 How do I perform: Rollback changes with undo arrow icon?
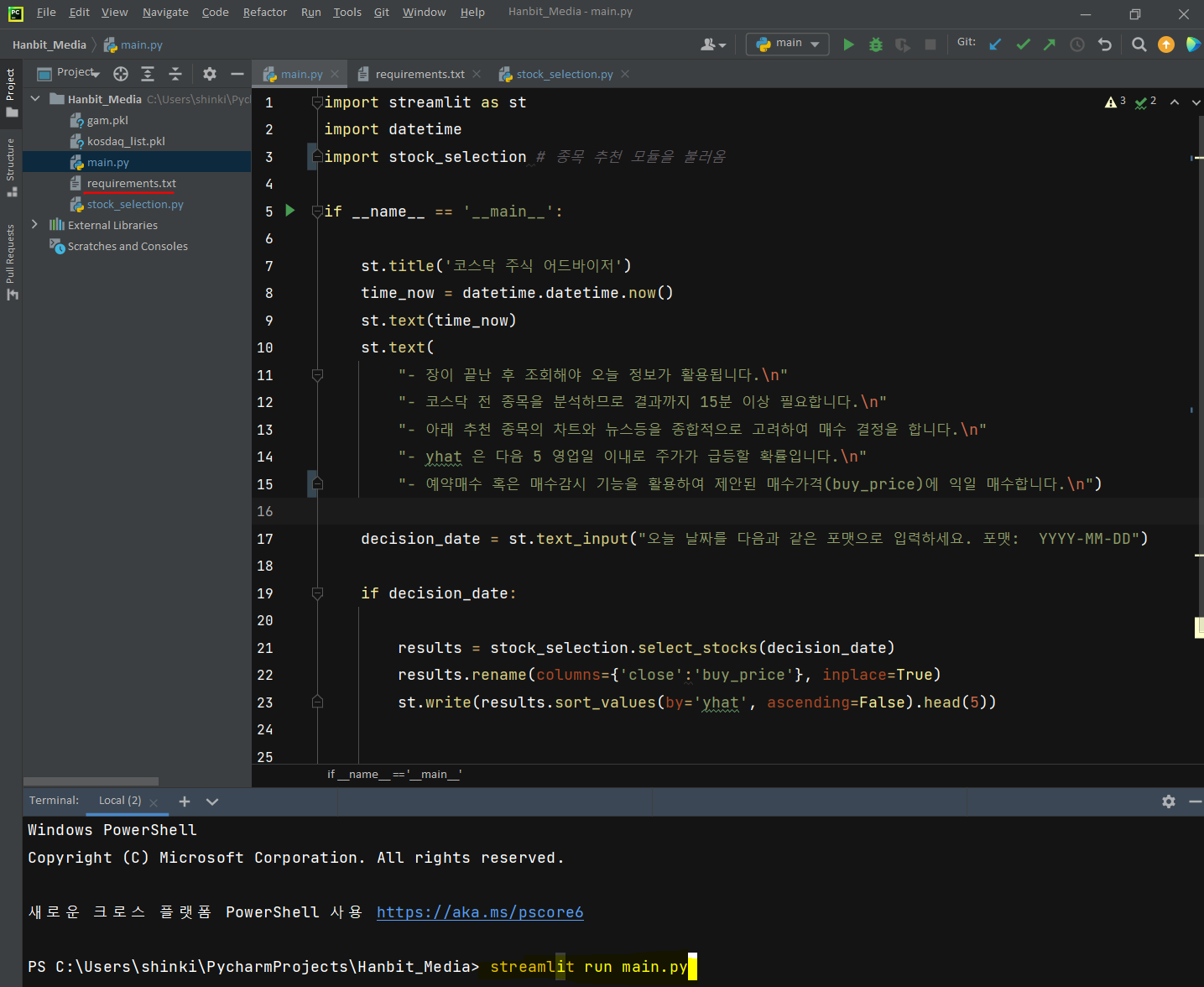[1105, 44]
